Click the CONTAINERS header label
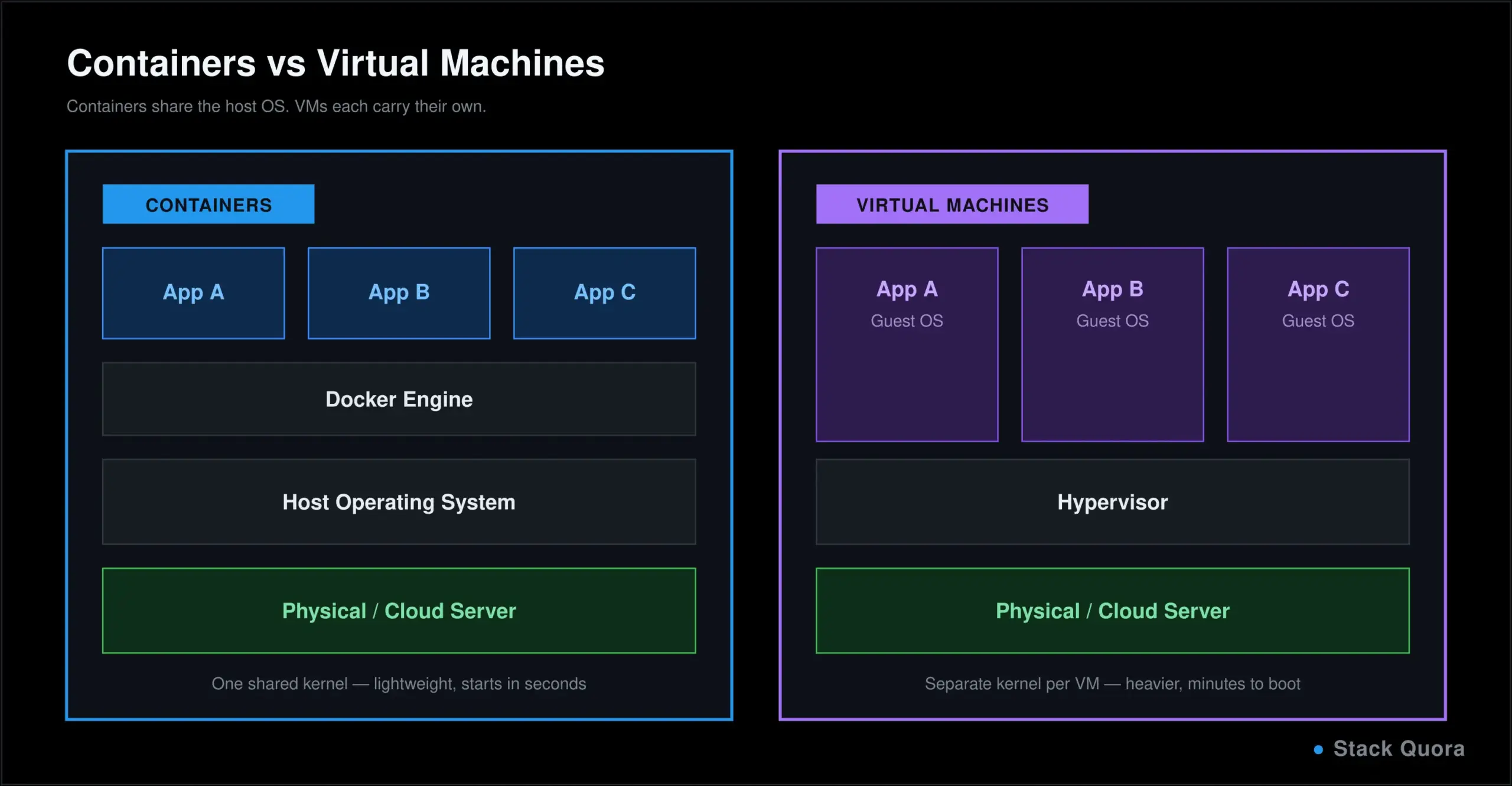Viewport: 1512px width, 786px height. [208, 204]
